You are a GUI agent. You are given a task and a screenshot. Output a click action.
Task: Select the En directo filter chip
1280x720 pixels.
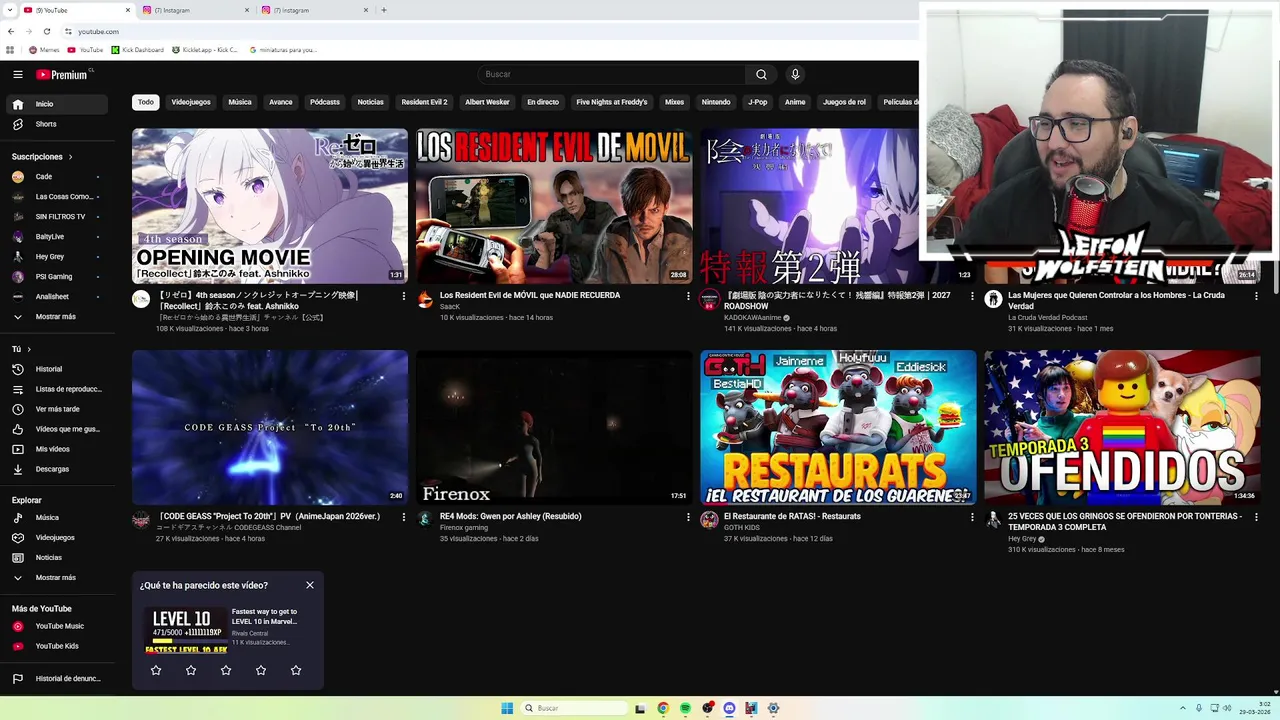543,102
